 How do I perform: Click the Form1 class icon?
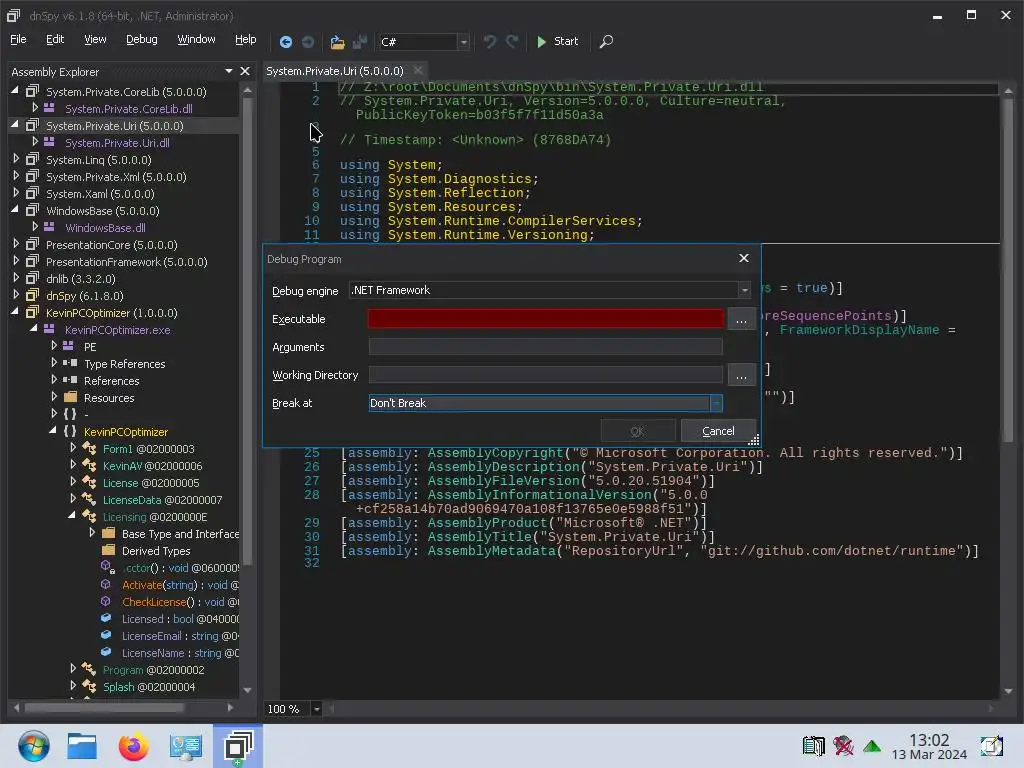tap(89, 448)
